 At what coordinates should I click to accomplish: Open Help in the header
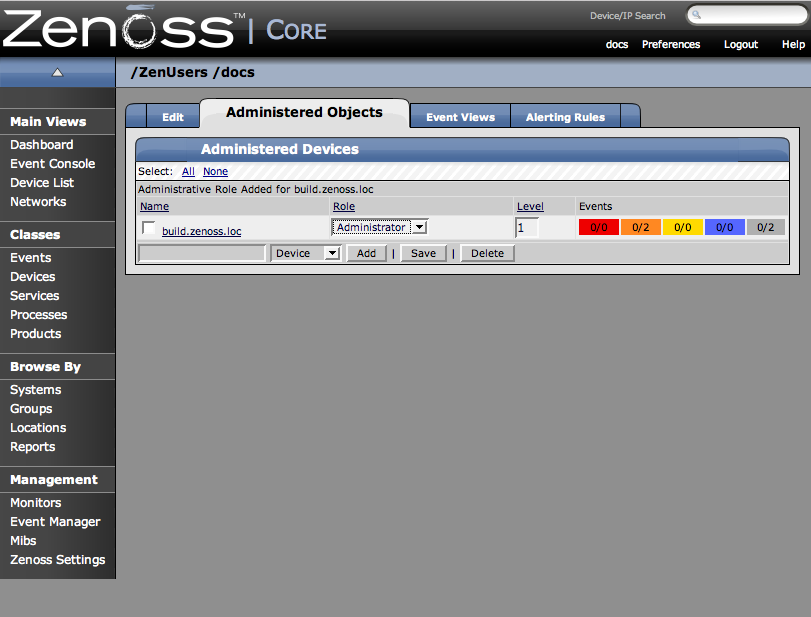tap(793, 44)
